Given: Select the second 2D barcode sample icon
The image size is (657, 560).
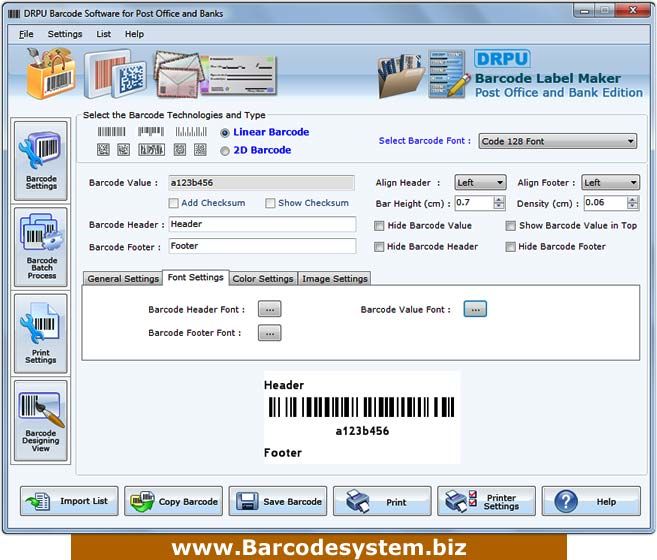Looking at the screenshot, I should point(123,150).
